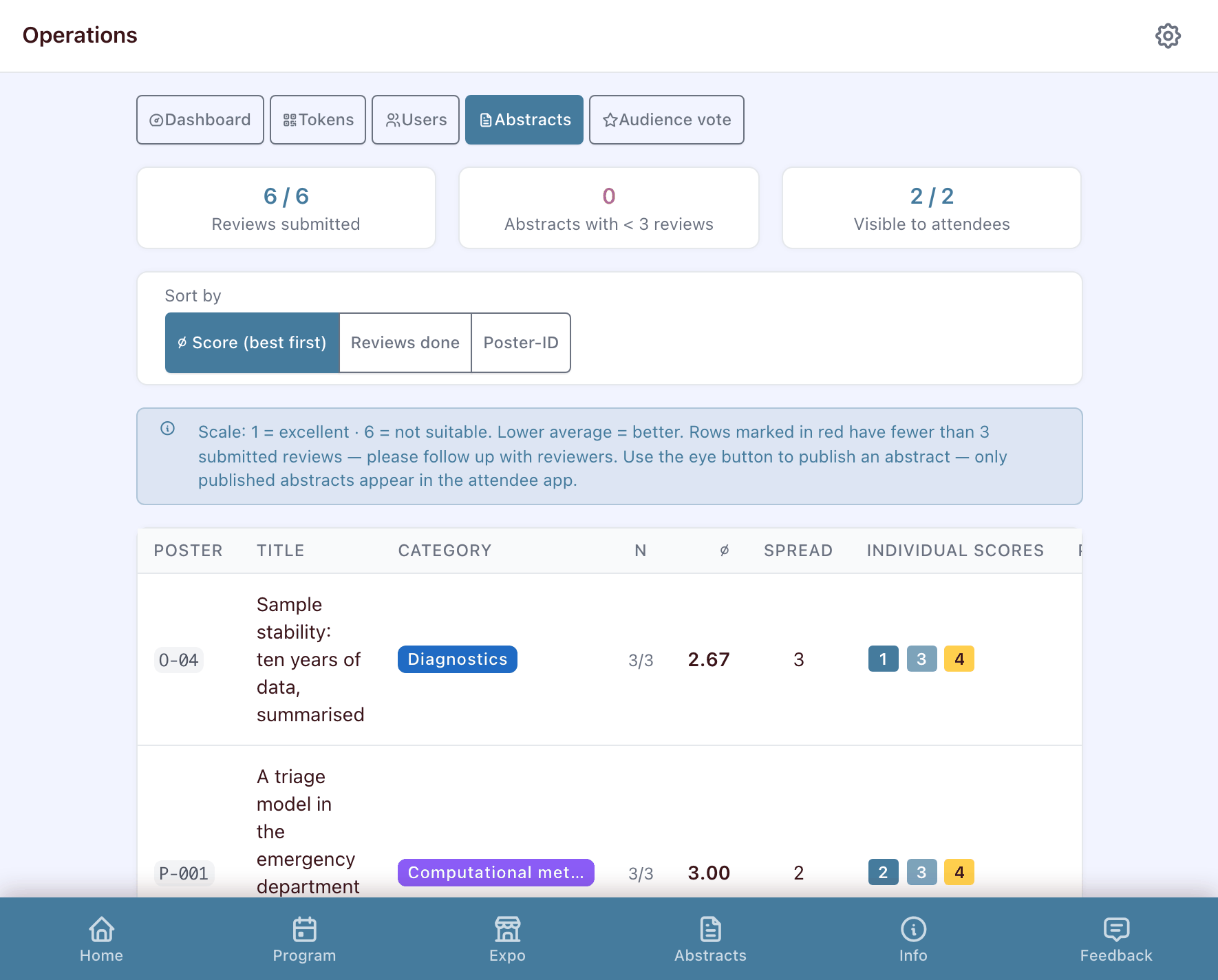Click average score 2.67
1218x980 pixels.
tap(709, 659)
